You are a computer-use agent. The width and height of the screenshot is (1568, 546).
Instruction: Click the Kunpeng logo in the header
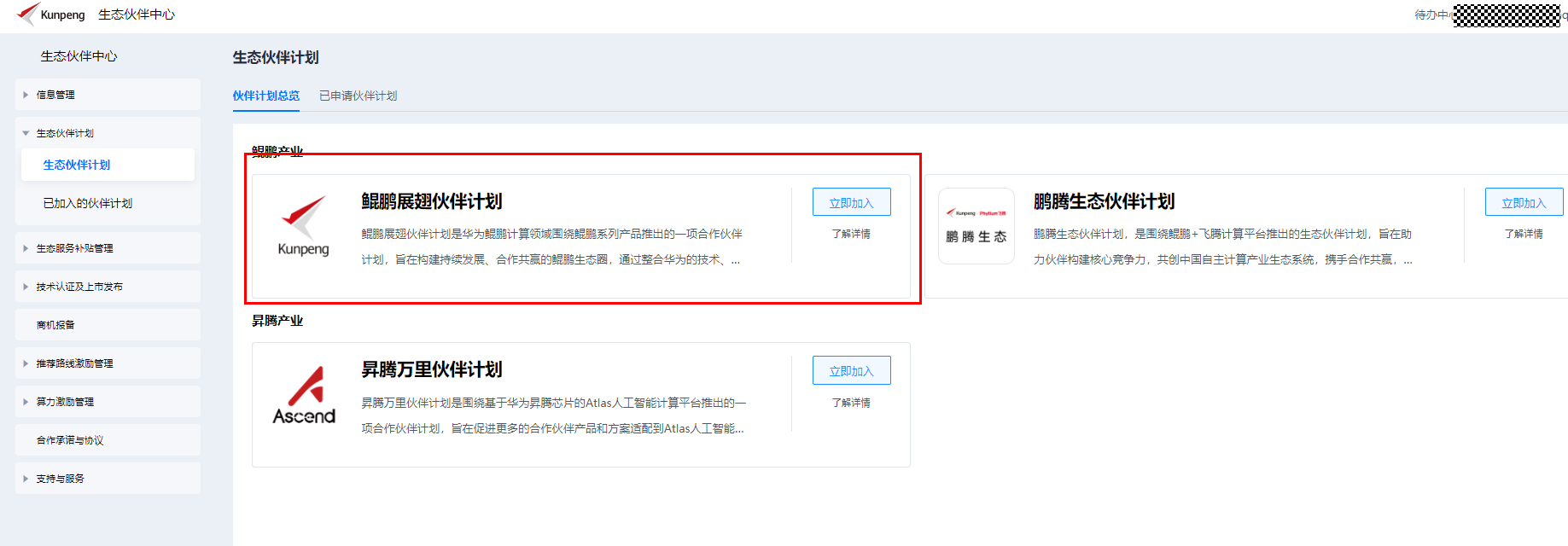pyautogui.click(x=51, y=15)
